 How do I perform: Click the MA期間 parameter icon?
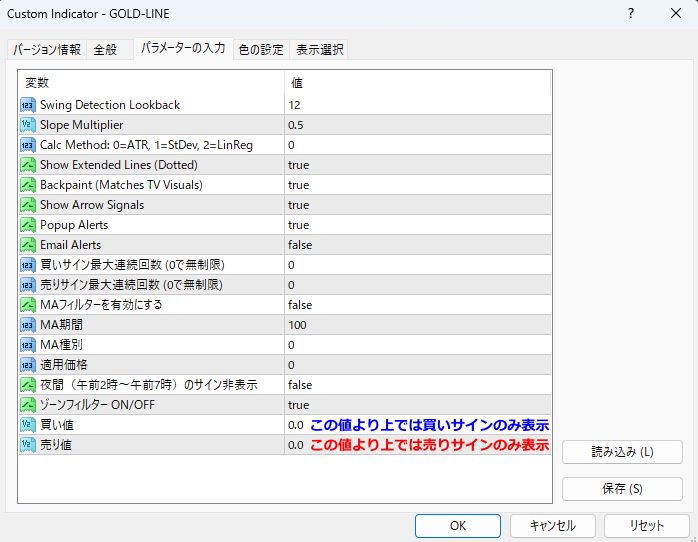(28, 325)
